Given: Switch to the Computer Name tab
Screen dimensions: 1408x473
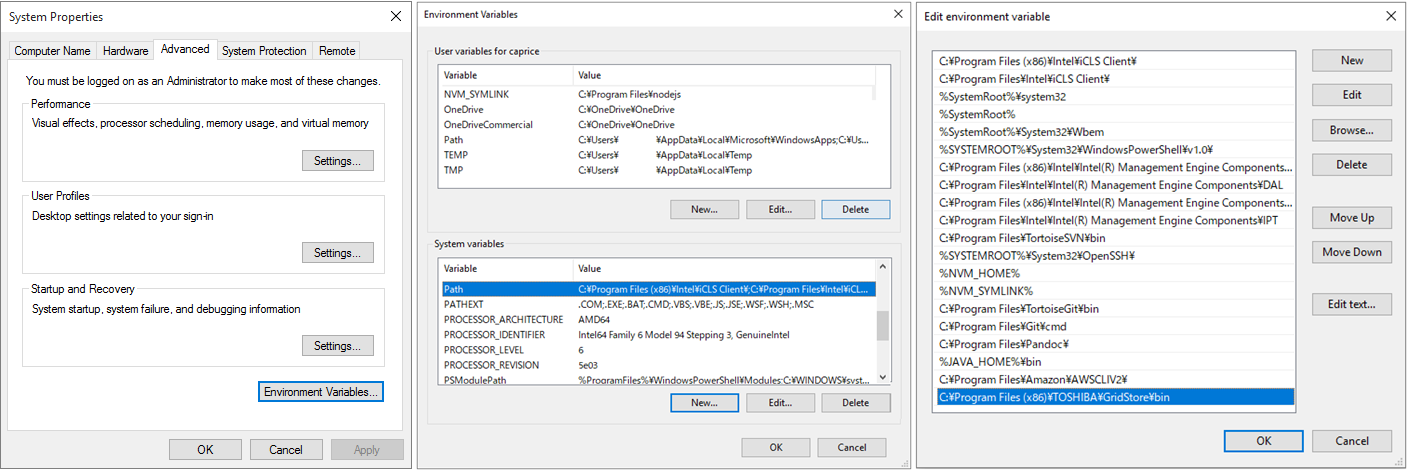Looking at the screenshot, I should click(52, 51).
